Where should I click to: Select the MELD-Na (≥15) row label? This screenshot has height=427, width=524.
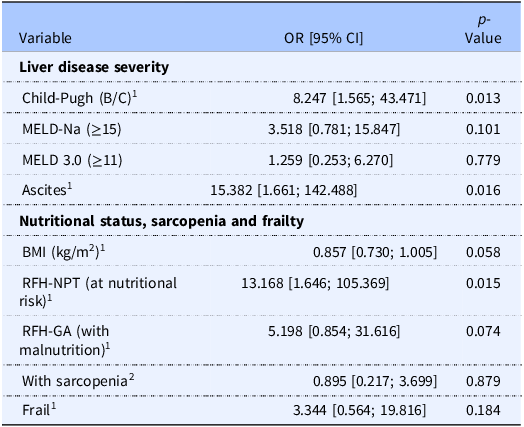tap(72, 129)
